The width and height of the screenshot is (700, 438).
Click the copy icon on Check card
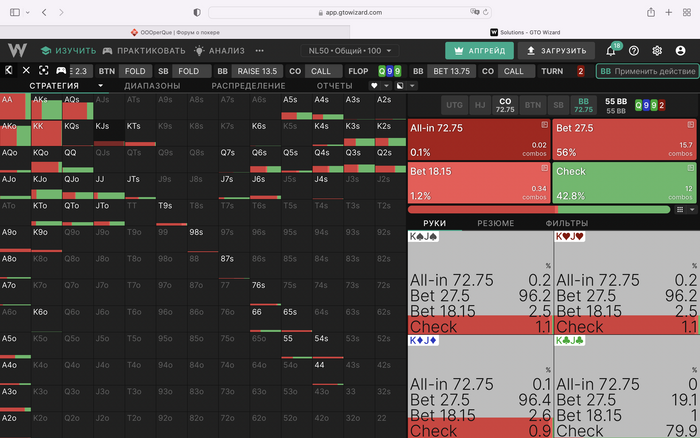690,168
